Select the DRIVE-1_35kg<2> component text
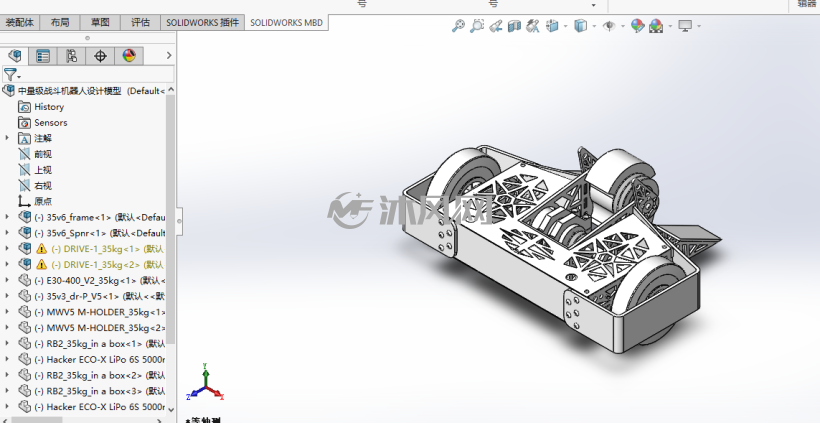This screenshot has height=423, width=820. click(x=107, y=265)
